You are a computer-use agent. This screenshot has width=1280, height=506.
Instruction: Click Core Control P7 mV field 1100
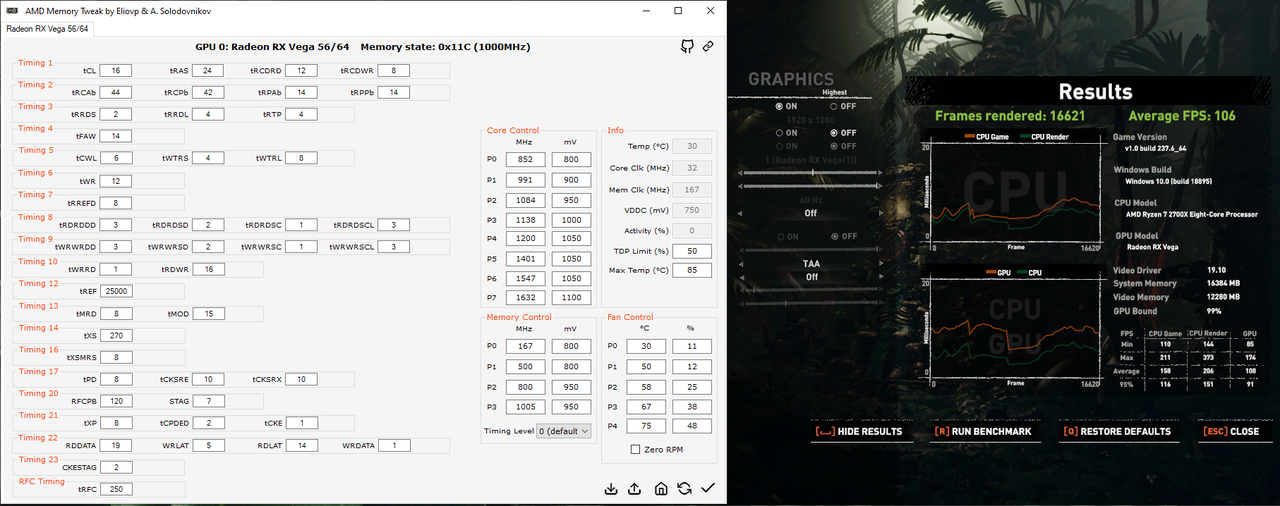tap(571, 298)
